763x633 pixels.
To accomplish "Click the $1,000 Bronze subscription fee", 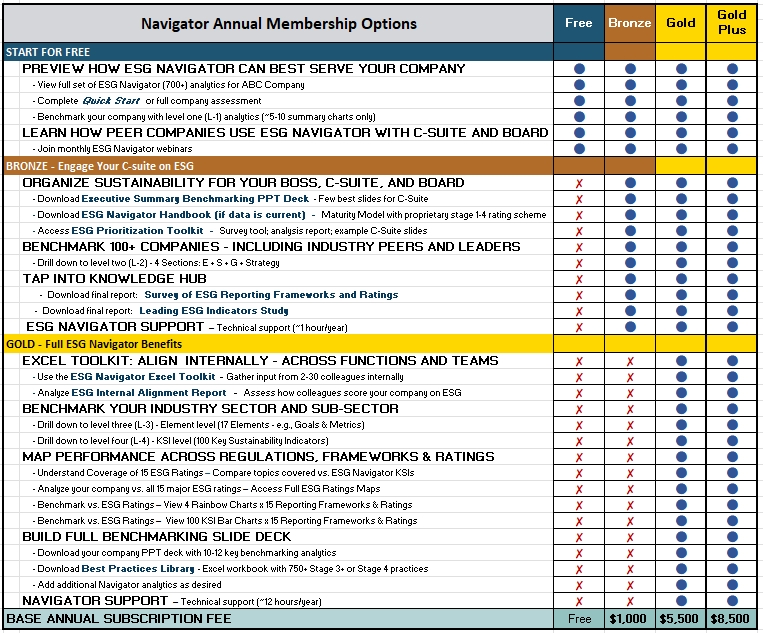I will point(630,619).
